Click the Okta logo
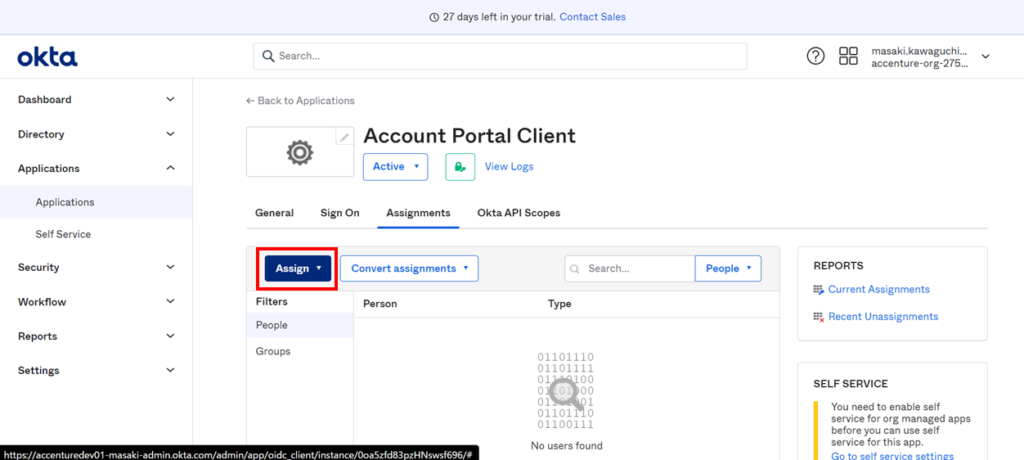This screenshot has width=1024, height=460. pyautogui.click(x=47, y=57)
